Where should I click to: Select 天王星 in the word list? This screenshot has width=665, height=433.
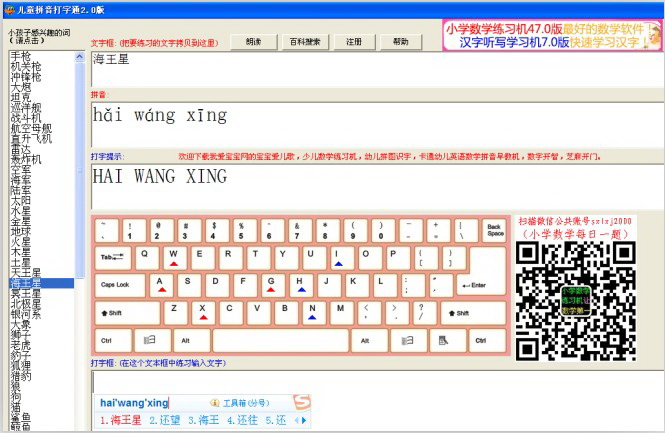(26, 273)
